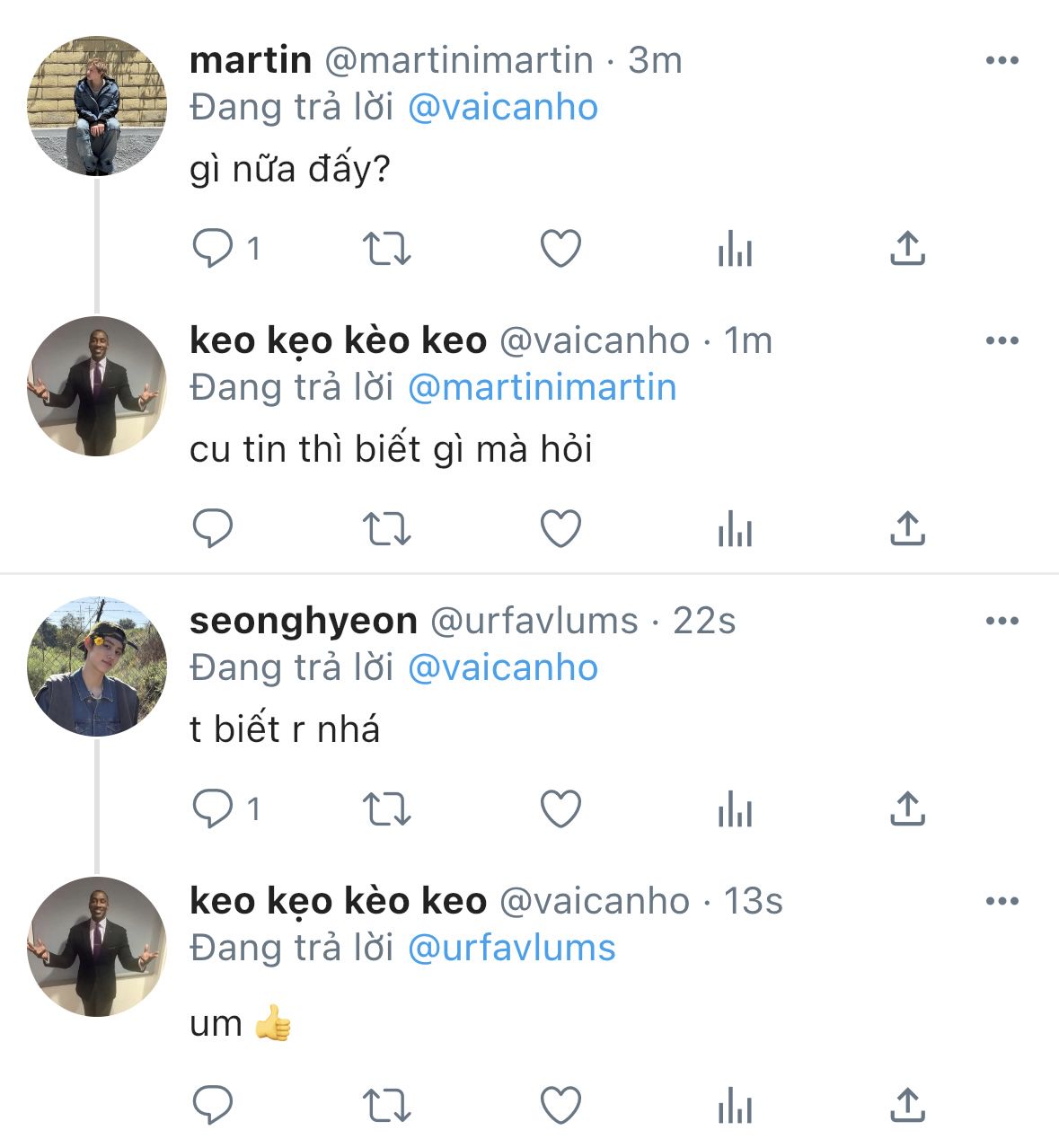View analytics for martin's tweet
Screen dimensions: 1059x1148
pos(734,249)
